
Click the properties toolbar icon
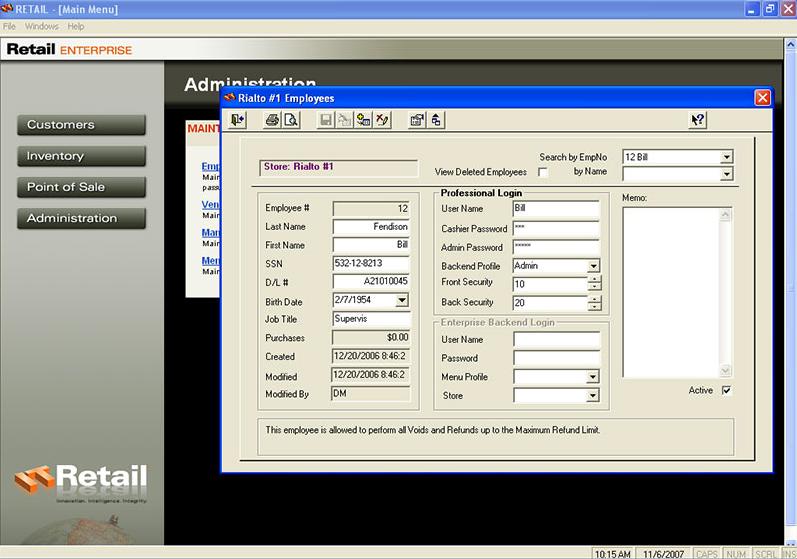(417, 120)
